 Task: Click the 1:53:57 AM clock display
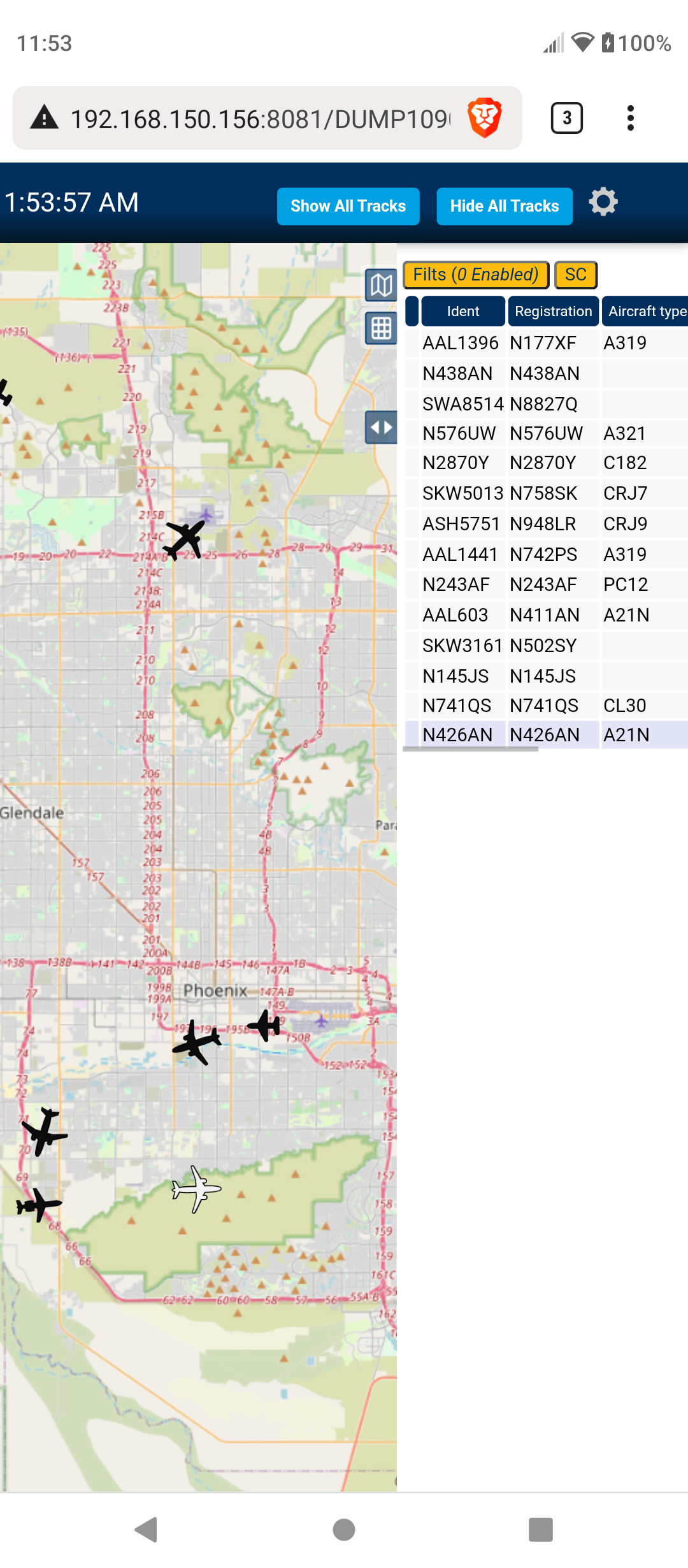(x=71, y=203)
